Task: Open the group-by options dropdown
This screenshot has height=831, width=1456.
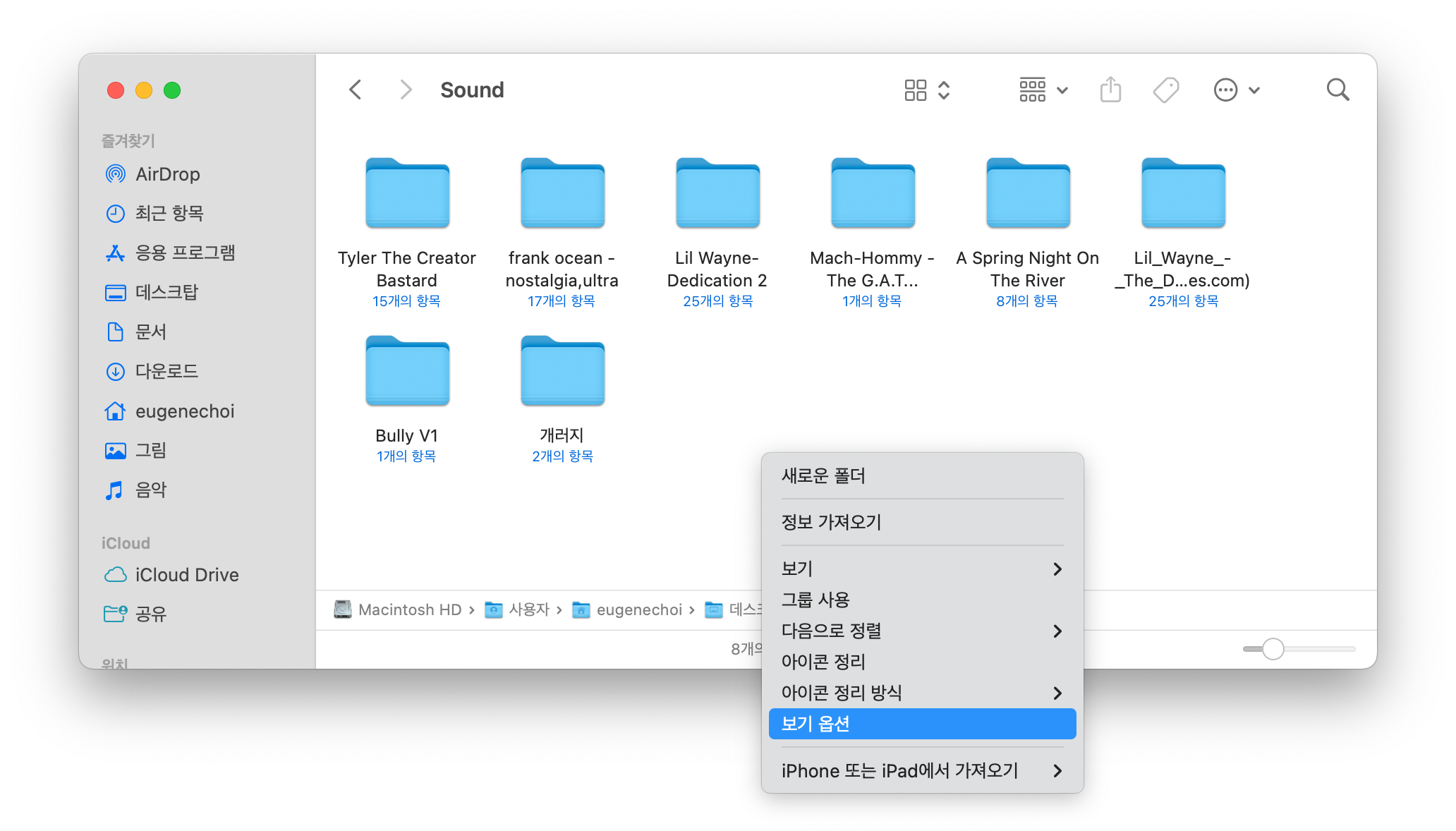Action: [x=1043, y=90]
